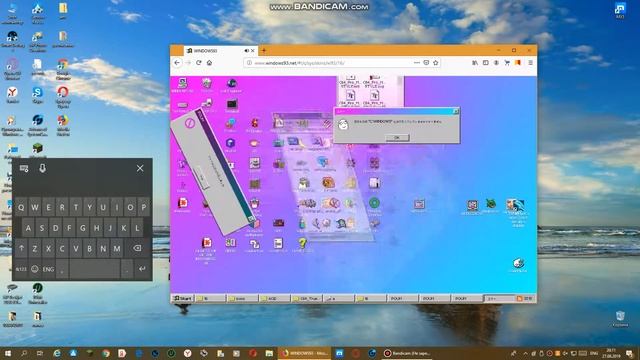Open the yellow question mark desktop icon
The height and width of the screenshot is (360, 640).
click(x=302, y=244)
